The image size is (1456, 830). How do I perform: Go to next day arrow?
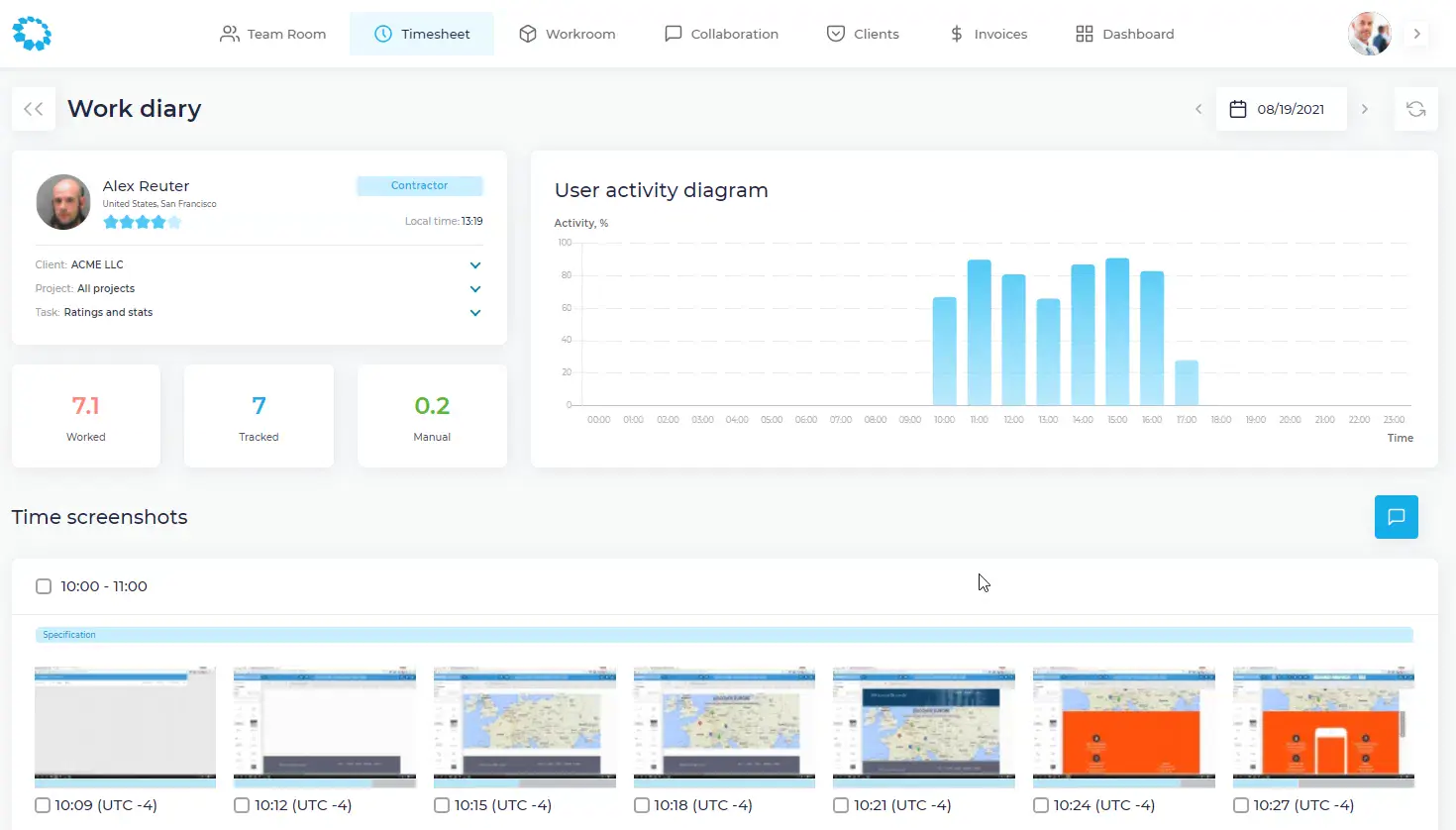click(x=1365, y=109)
